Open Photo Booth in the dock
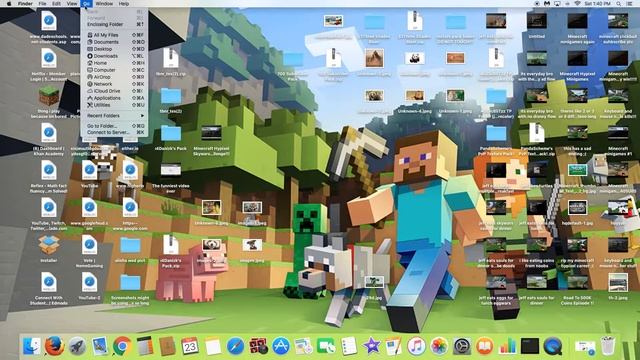The image size is (640, 360). [x=258, y=346]
